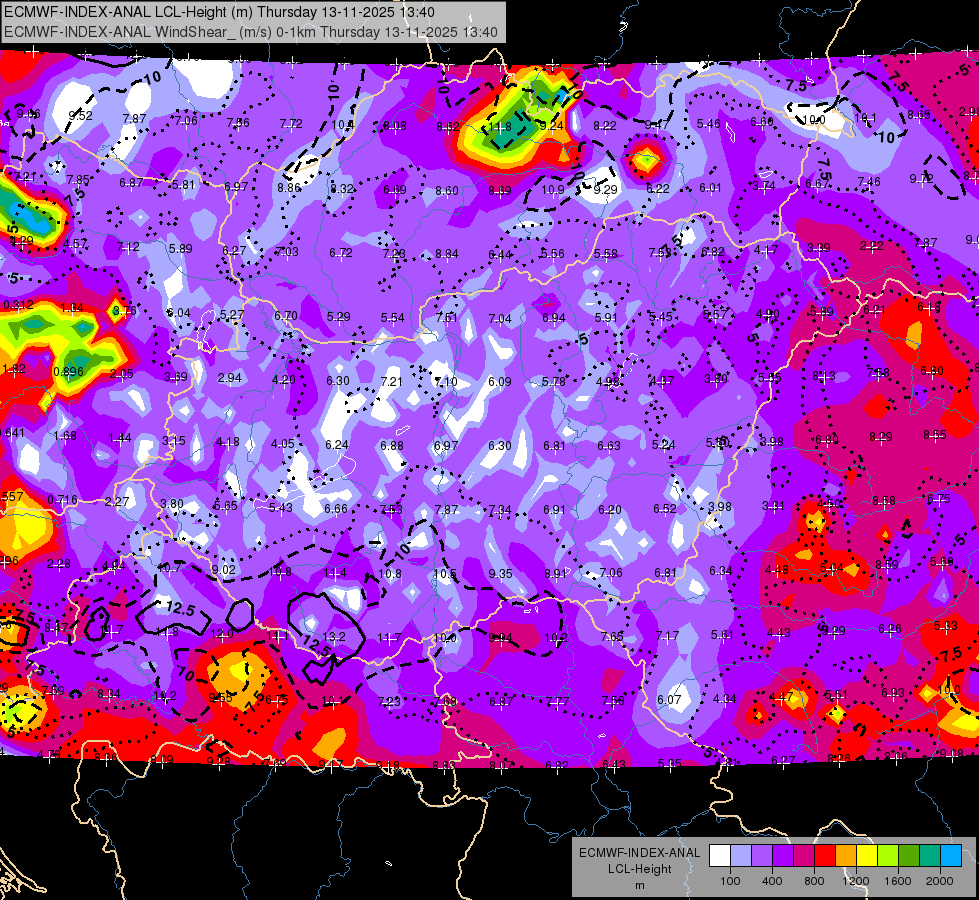979x900 pixels.
Task: Click the wind shear value 7.12
Action: click(128, 247)
